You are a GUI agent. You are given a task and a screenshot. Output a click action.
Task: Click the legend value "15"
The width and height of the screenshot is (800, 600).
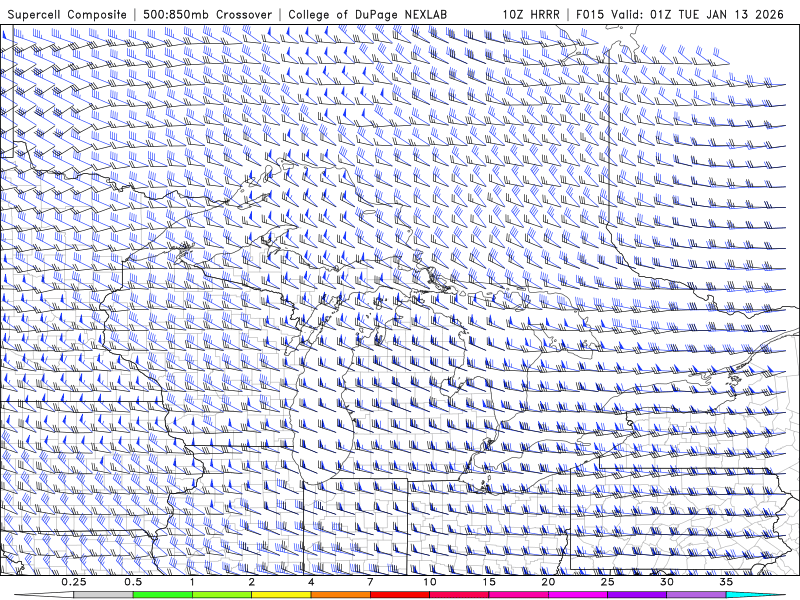[x=489, y=582]
